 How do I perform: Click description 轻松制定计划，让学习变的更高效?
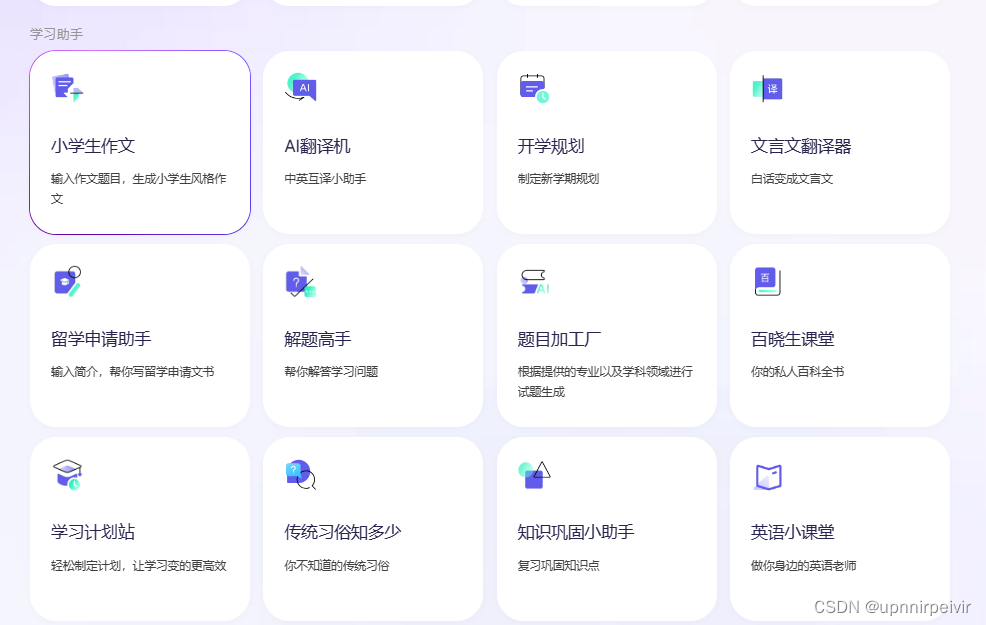pyautogui.click(x=139, y=565)
